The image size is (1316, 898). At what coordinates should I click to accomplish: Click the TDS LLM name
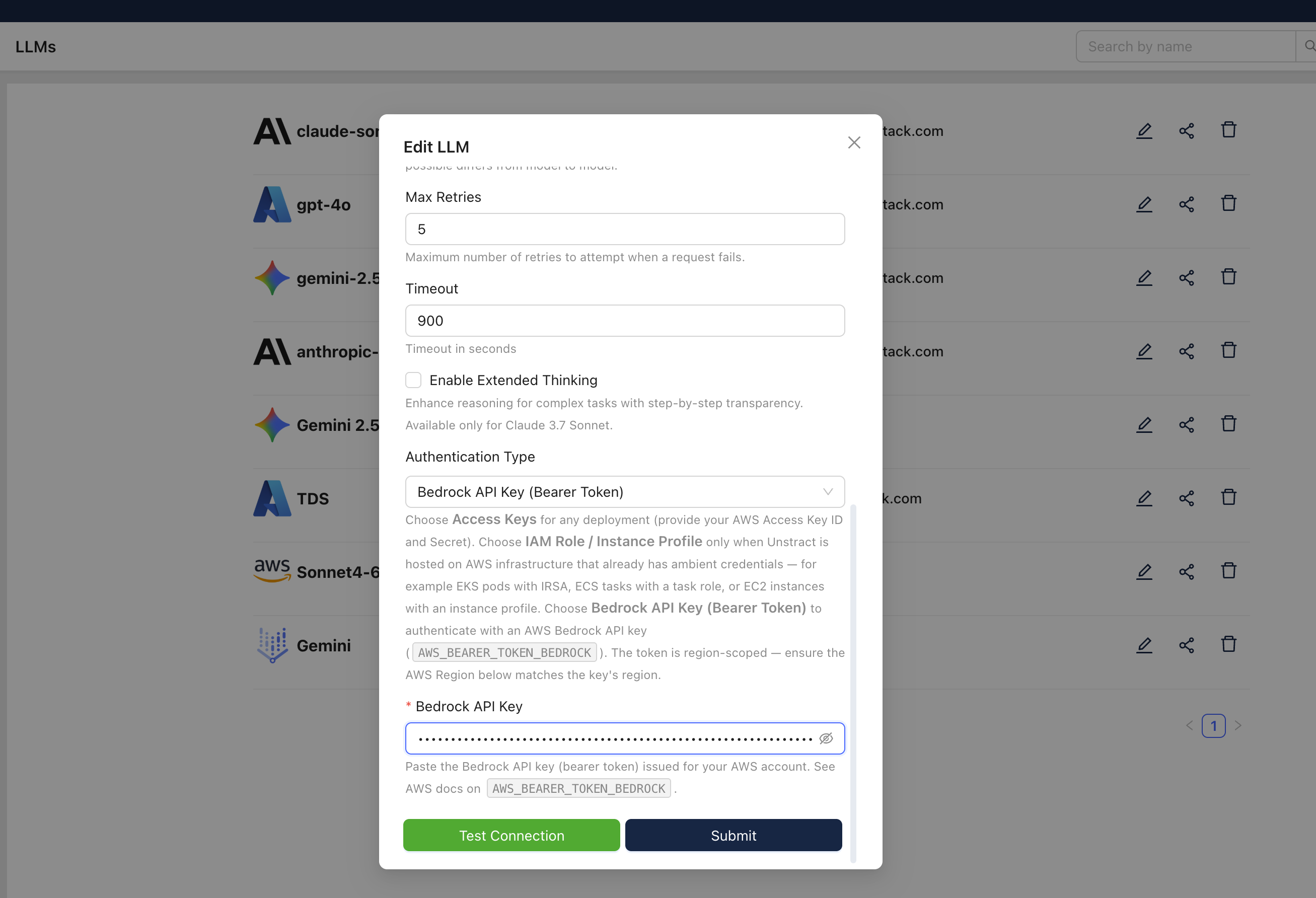click(313, 499)
